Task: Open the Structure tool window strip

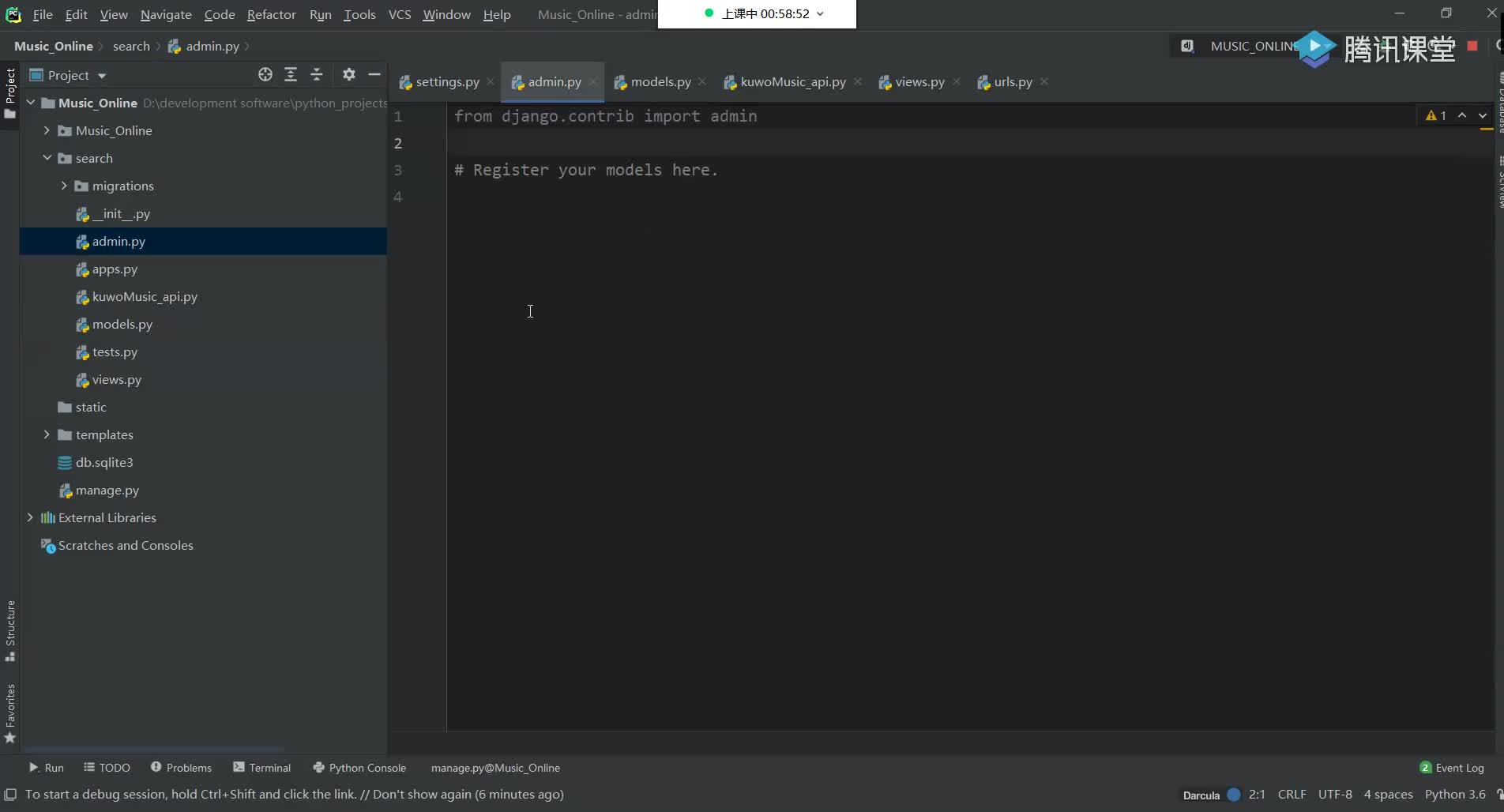Action: (10, 631)
